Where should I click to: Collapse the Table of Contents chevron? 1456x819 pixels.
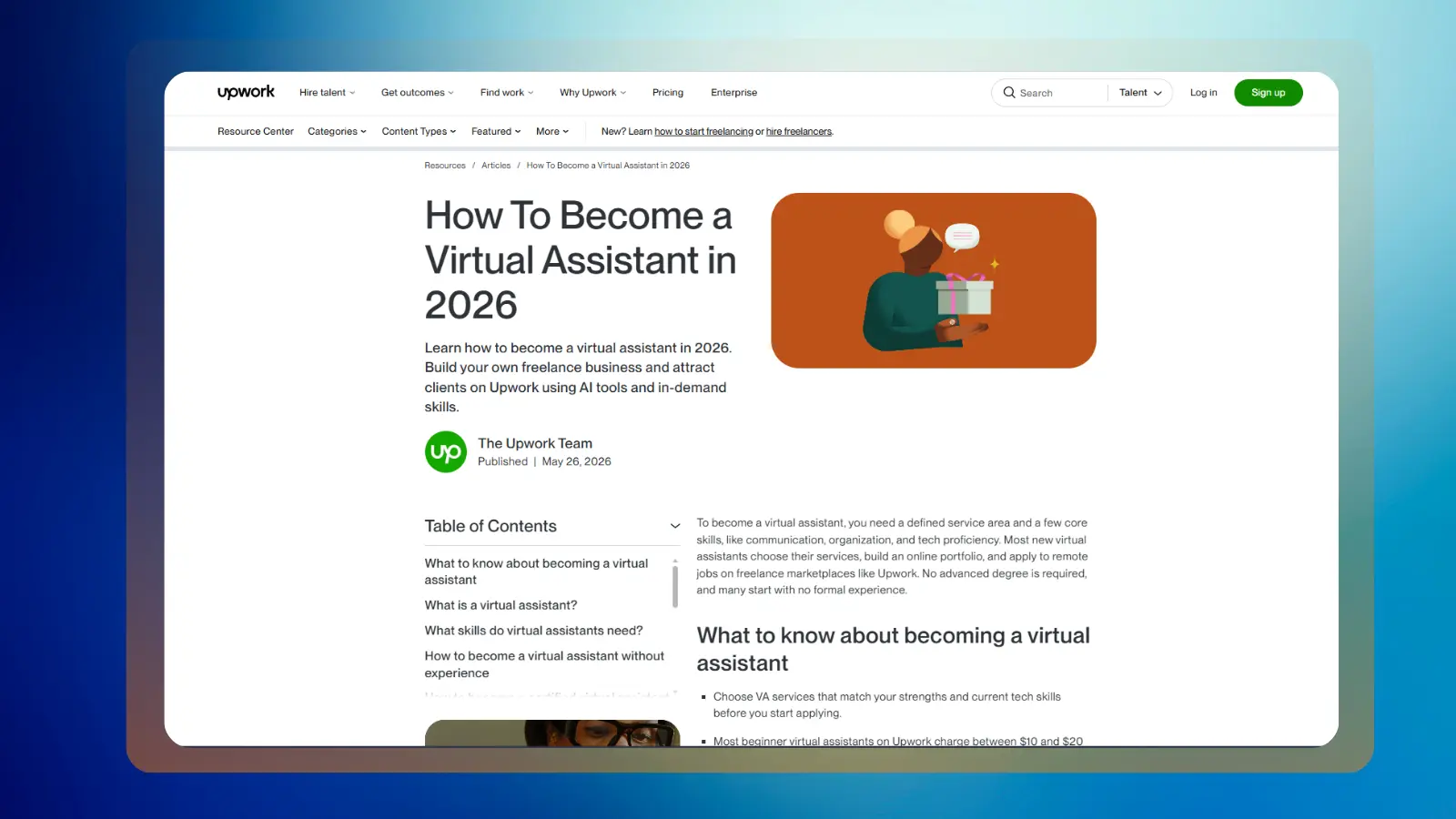coord(675,526)
